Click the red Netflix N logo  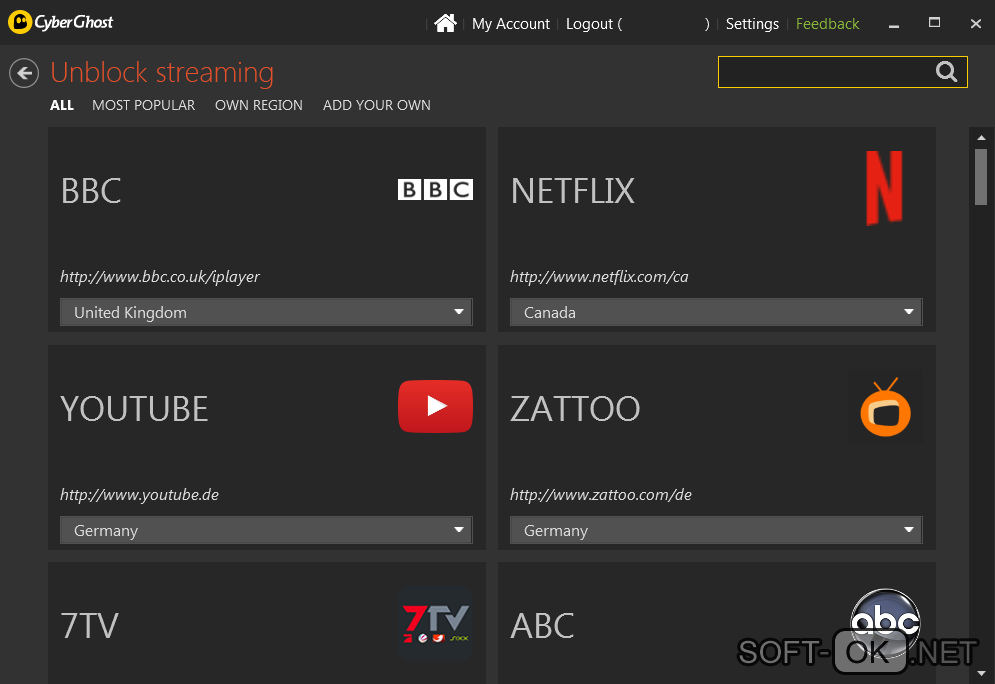coord(885,188)
